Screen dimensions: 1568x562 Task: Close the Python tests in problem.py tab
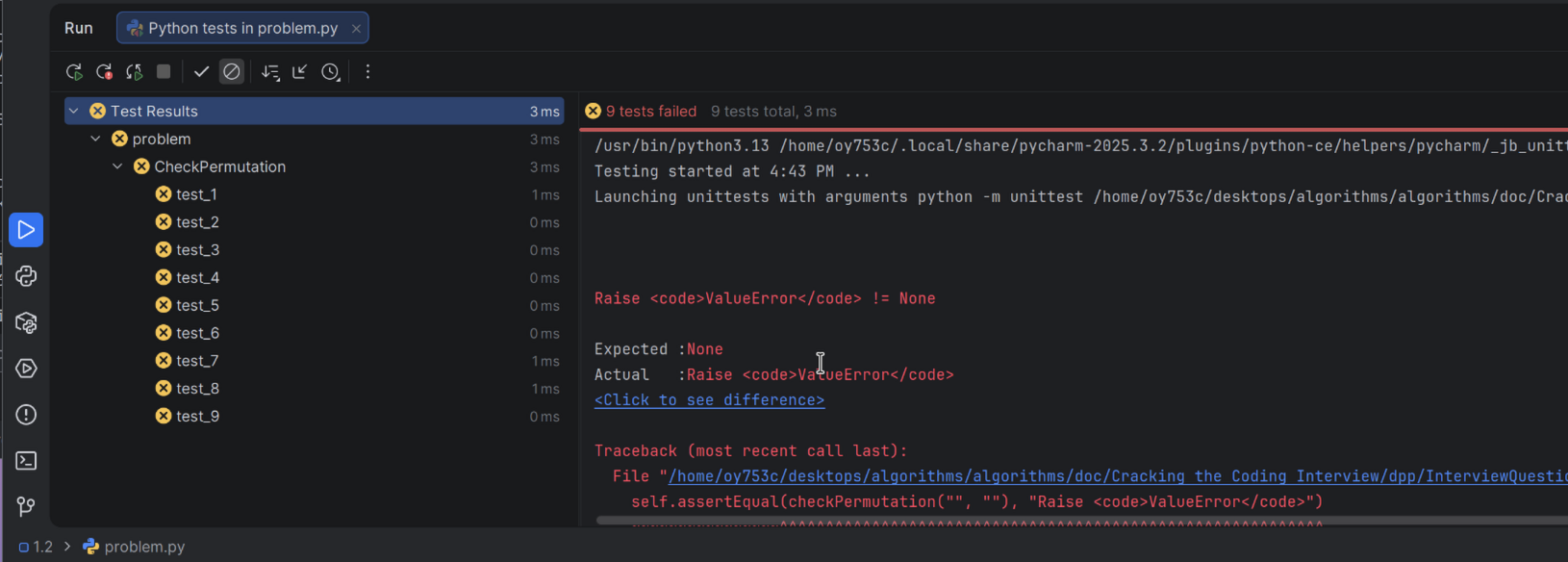point(356,29)
